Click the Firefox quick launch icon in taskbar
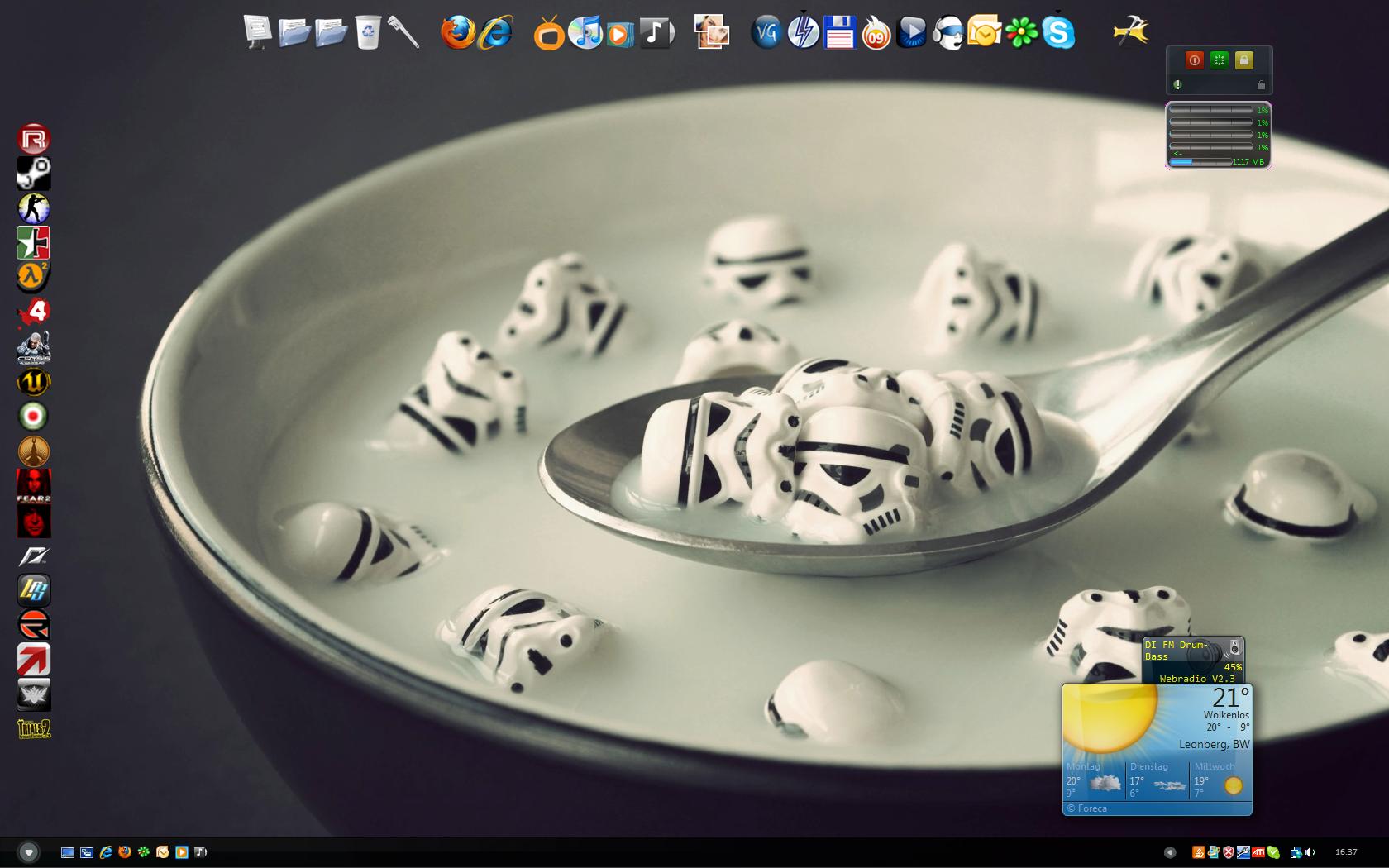 tap(125, 851)
